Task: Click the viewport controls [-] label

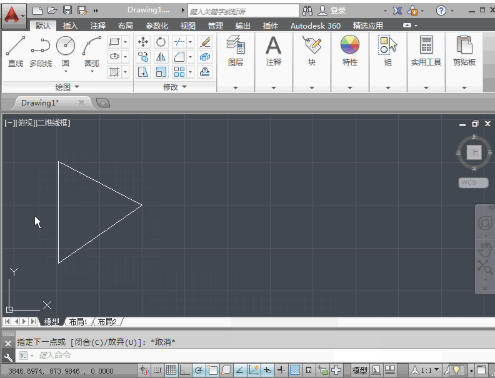Action: pos(10,123)
